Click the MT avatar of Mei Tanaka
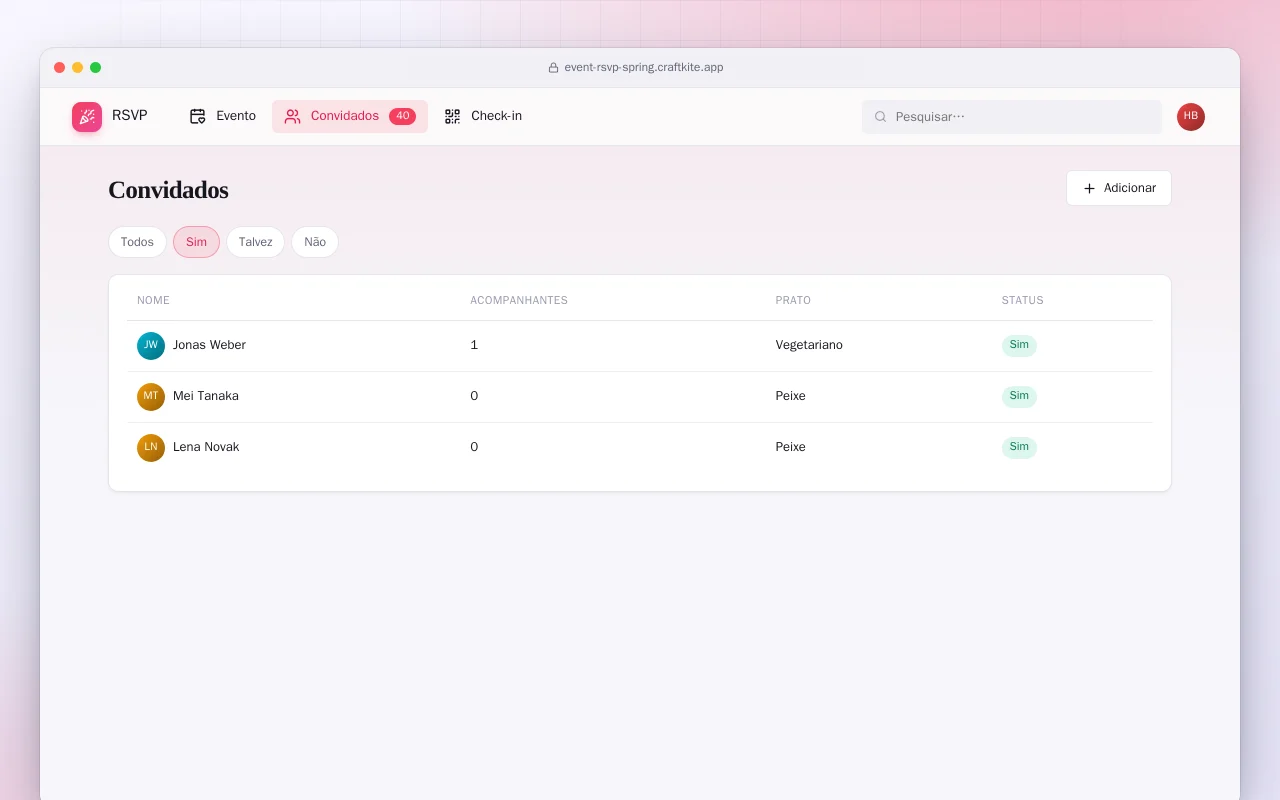Viewport: 1280px width, 800px height. [151, 397]
